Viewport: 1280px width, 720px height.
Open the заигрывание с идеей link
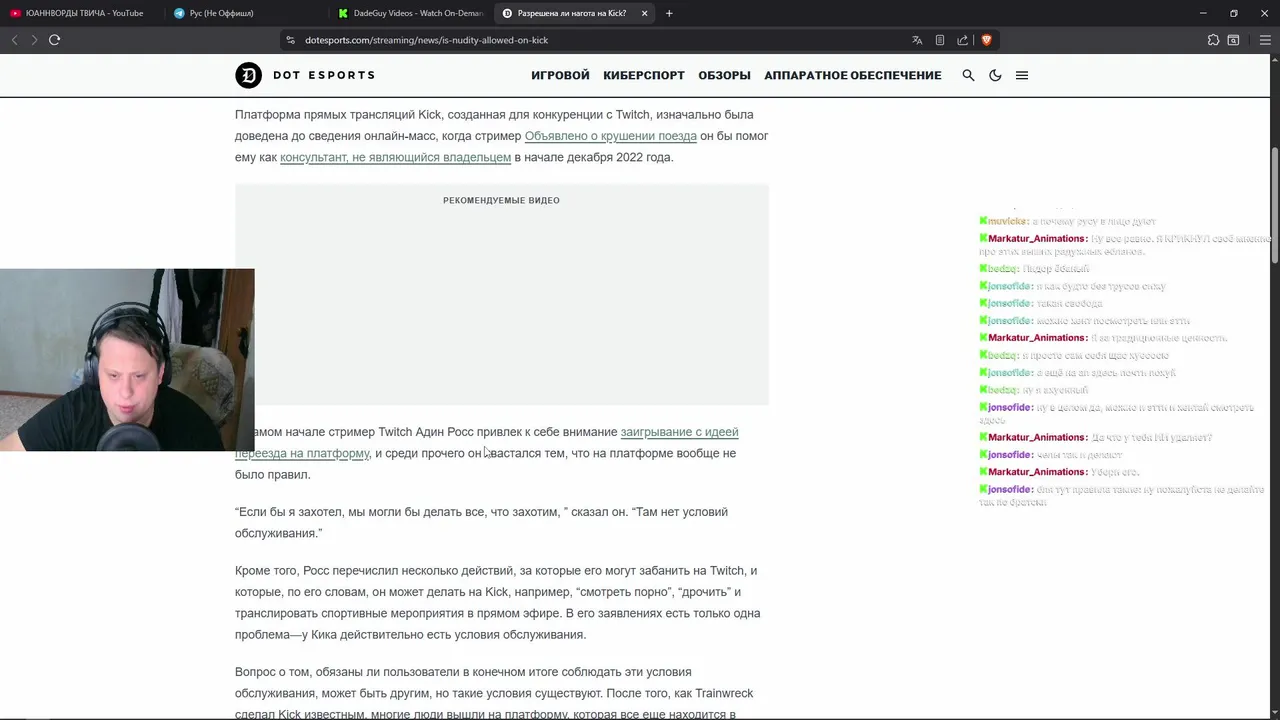coord(679,432)
